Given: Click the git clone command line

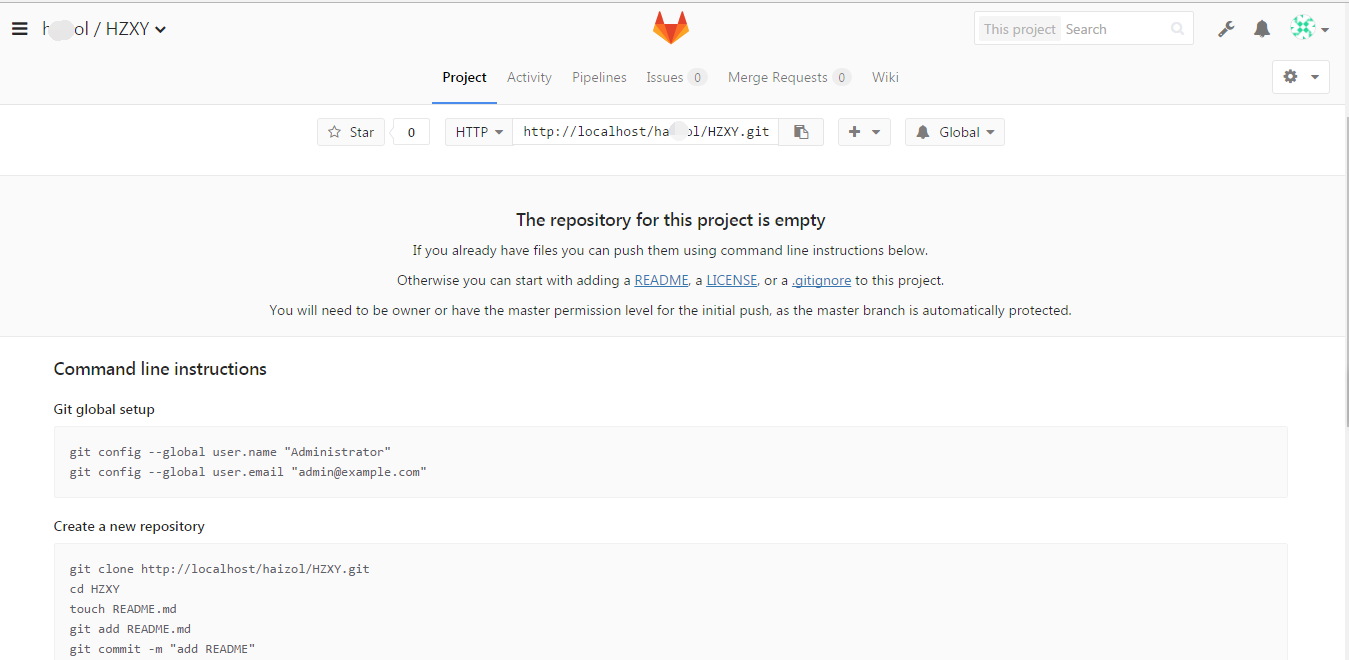Looking at the screenshot, I should pyautogui.click(x=219, y=569).
